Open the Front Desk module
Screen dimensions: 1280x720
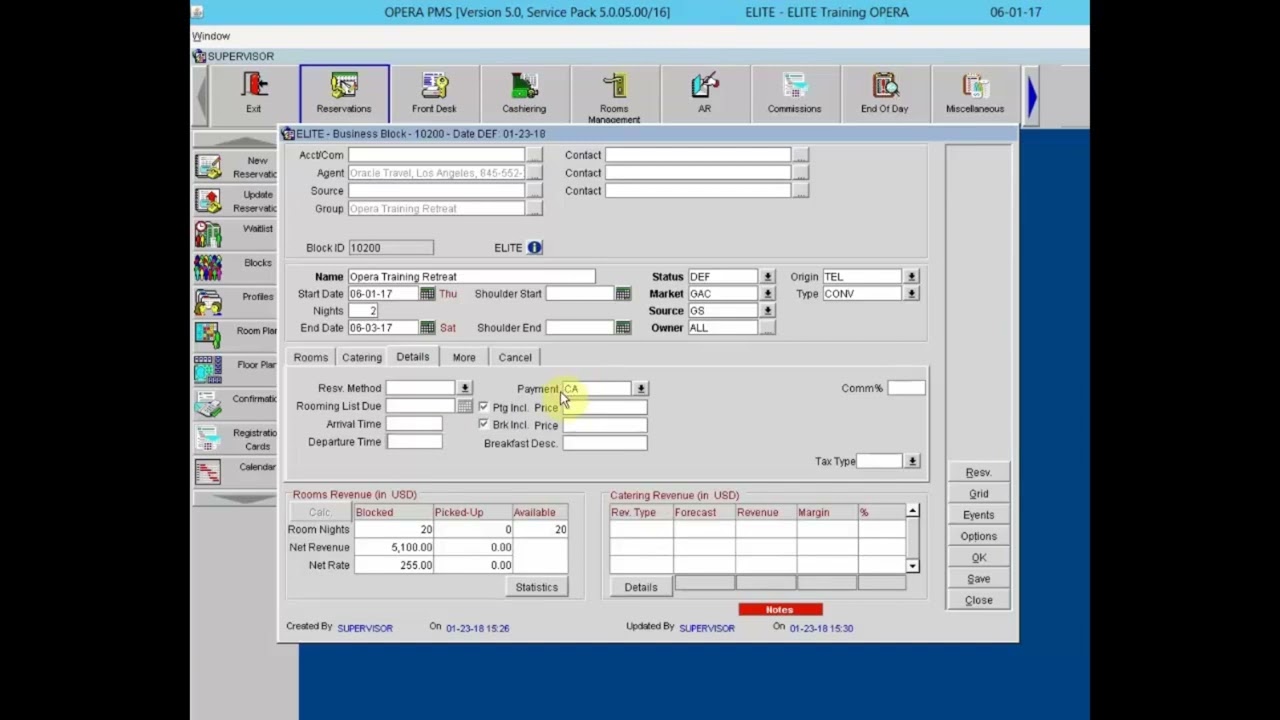click(x=434, y=93)
